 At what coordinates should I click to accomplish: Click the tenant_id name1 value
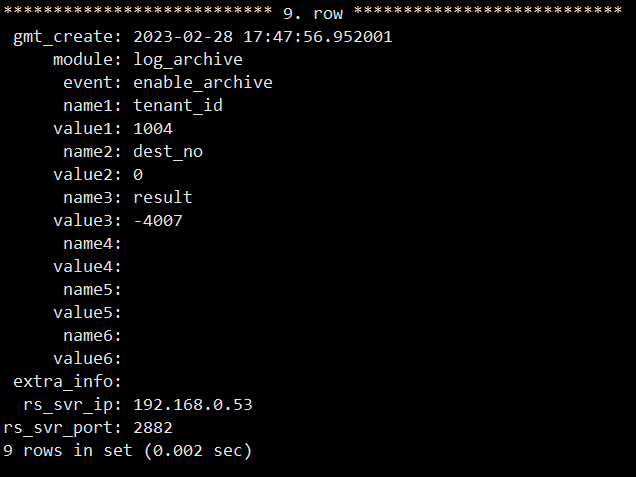pos(178,106)
